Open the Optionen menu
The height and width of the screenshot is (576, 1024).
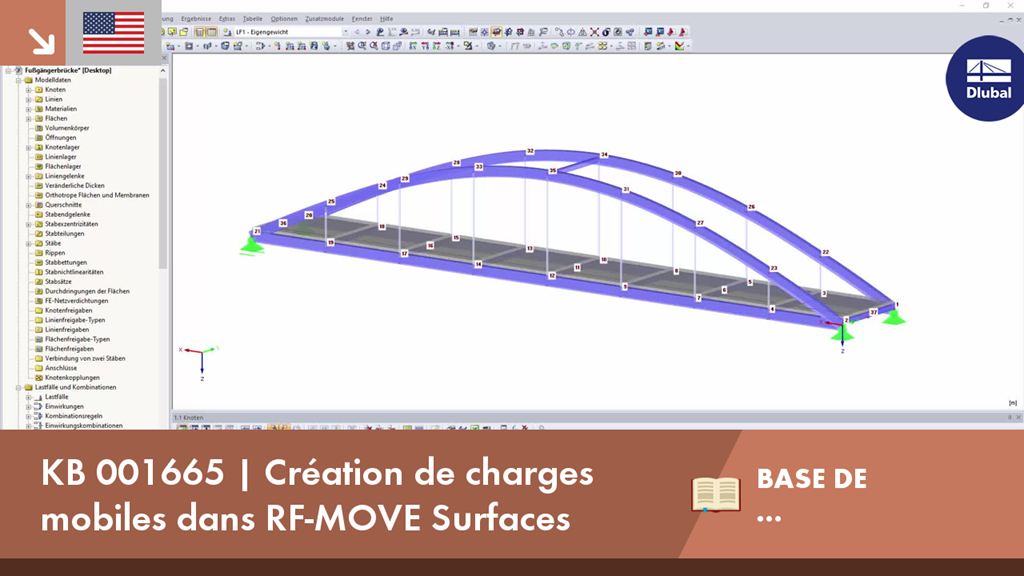283,19
